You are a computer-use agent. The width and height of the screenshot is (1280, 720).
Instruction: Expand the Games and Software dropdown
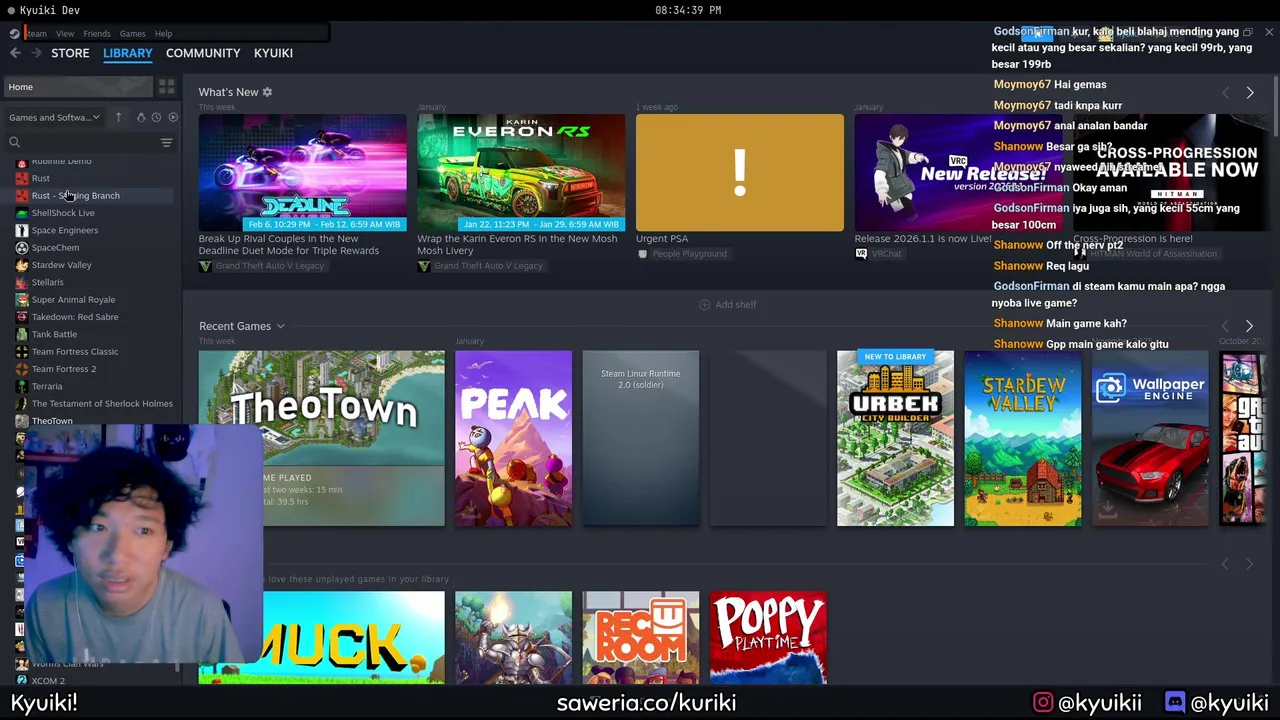tap(54, 117)
